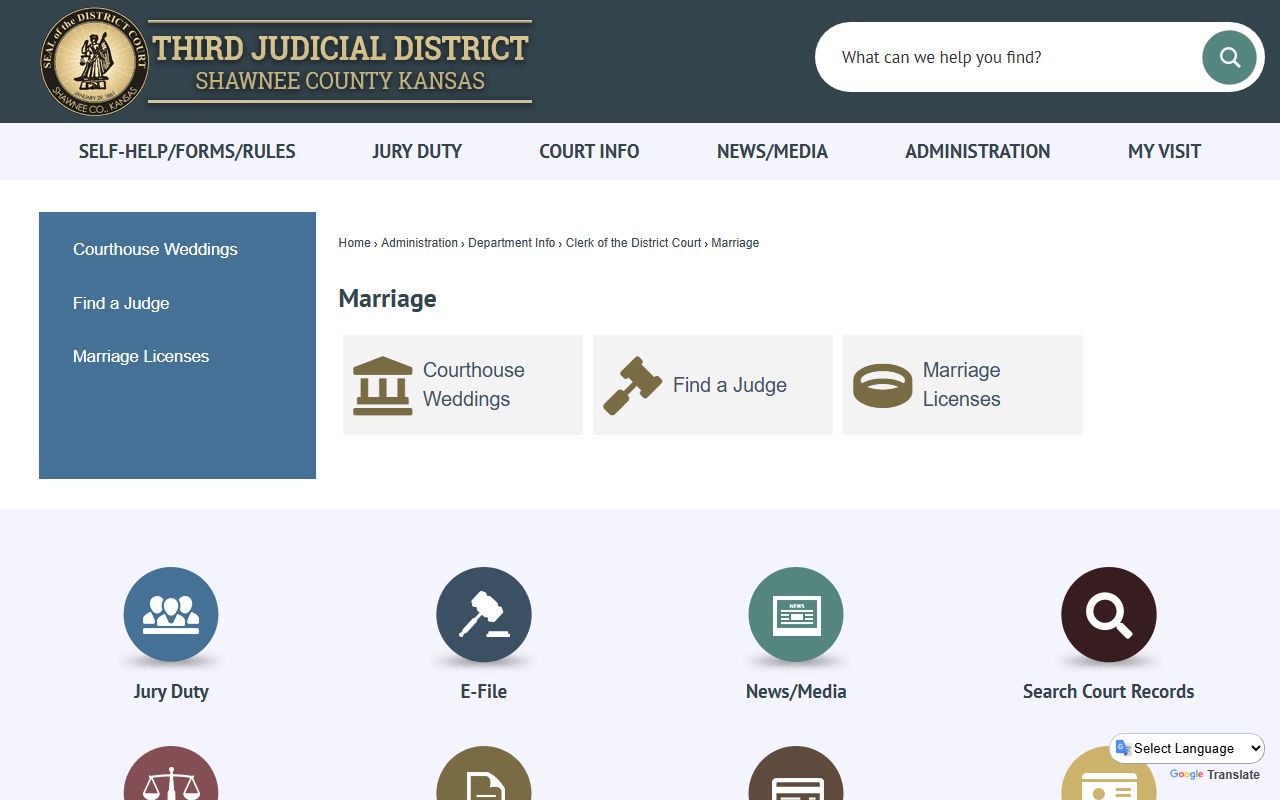Click the Marriage breadcrumb link
The image size is (1280, 800).
[x=735, y=243]
